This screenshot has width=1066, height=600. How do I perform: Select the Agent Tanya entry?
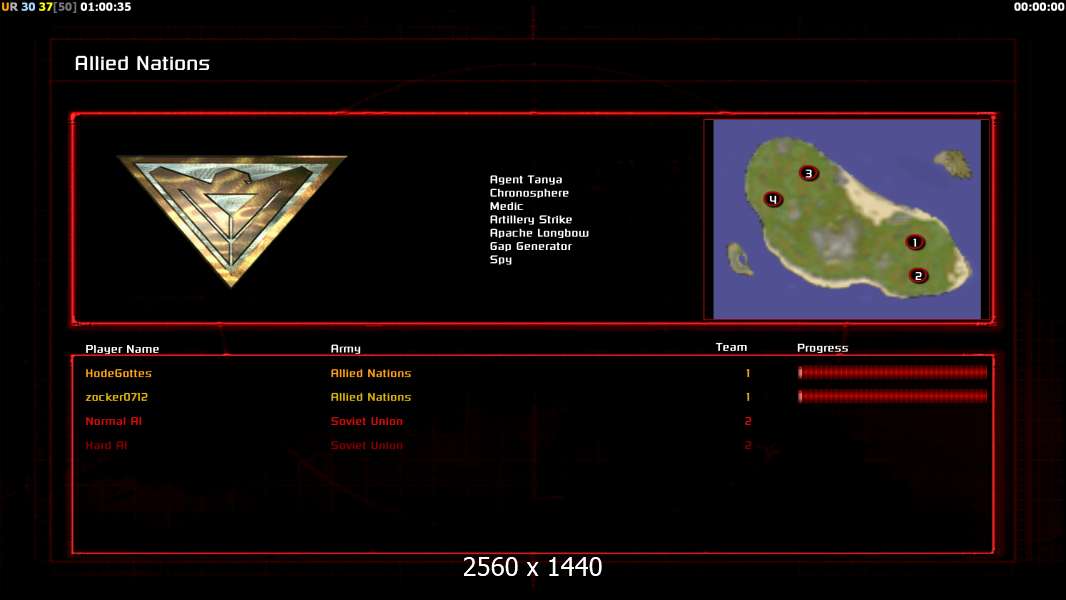point(526,179)
